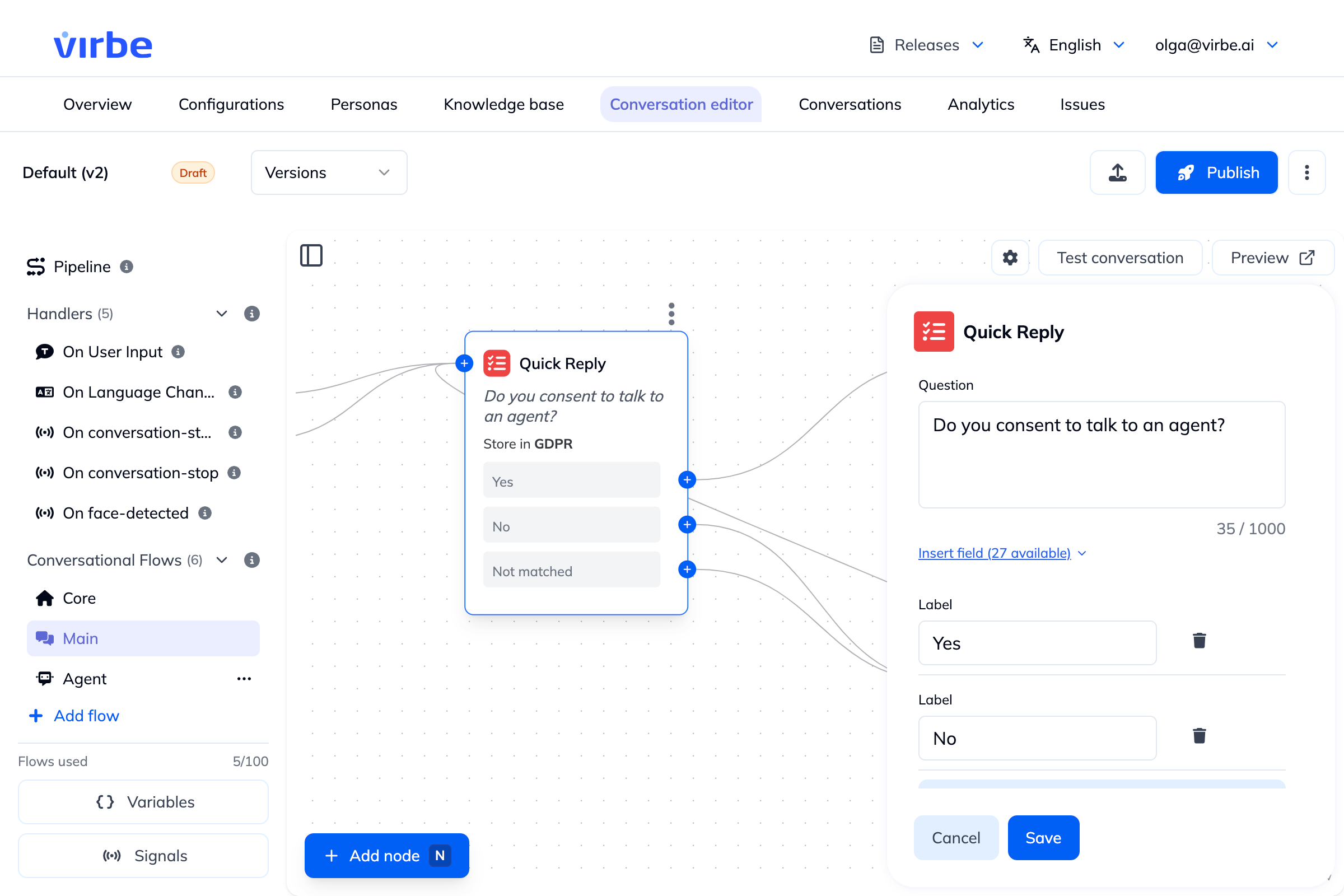Switch to the Knowledge base tab
This screenshot has height=896, width=1344.
click(503, 105)
